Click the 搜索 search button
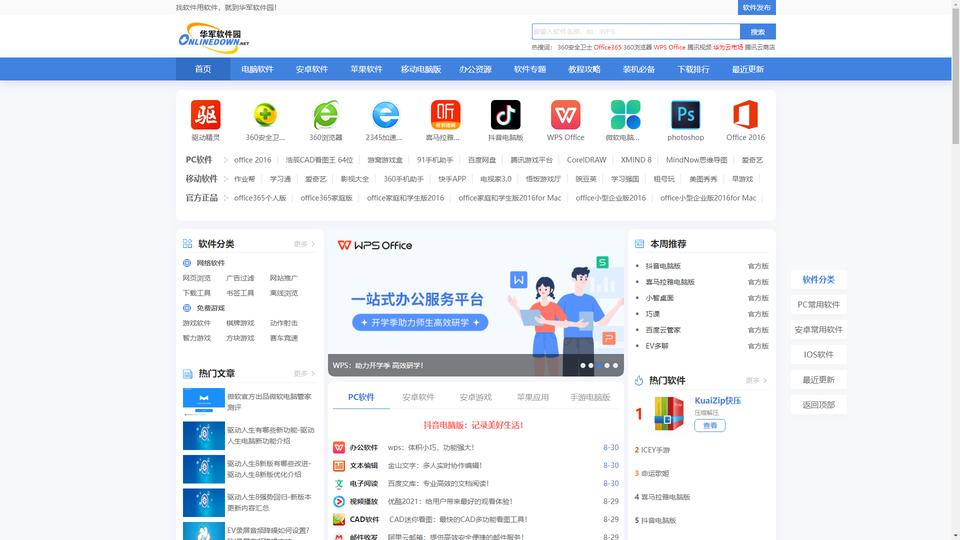 tap(757, 32)
